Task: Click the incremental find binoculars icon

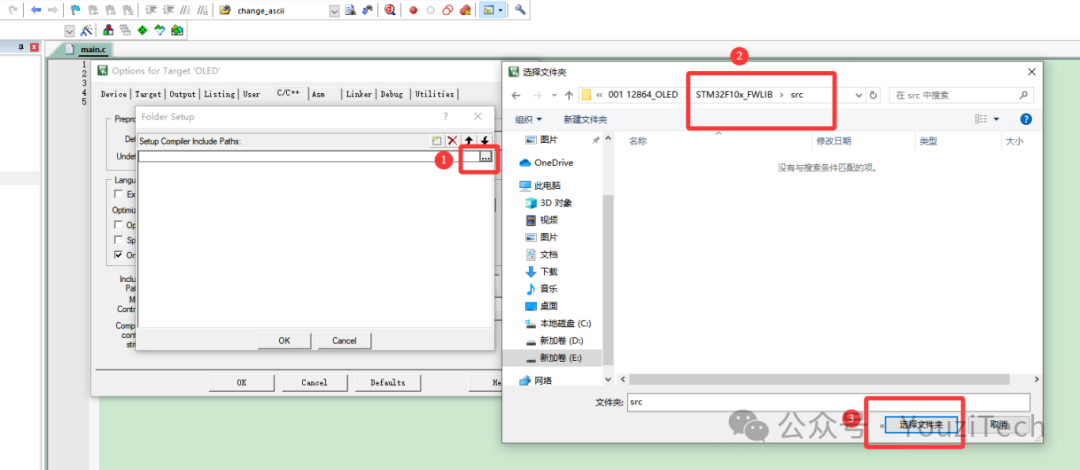Action: (x=368, y=10)
